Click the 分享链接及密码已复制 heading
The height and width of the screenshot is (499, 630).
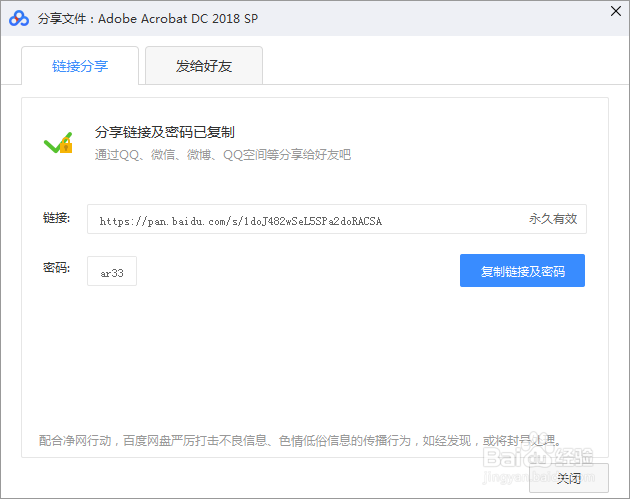tap(165, 132)
